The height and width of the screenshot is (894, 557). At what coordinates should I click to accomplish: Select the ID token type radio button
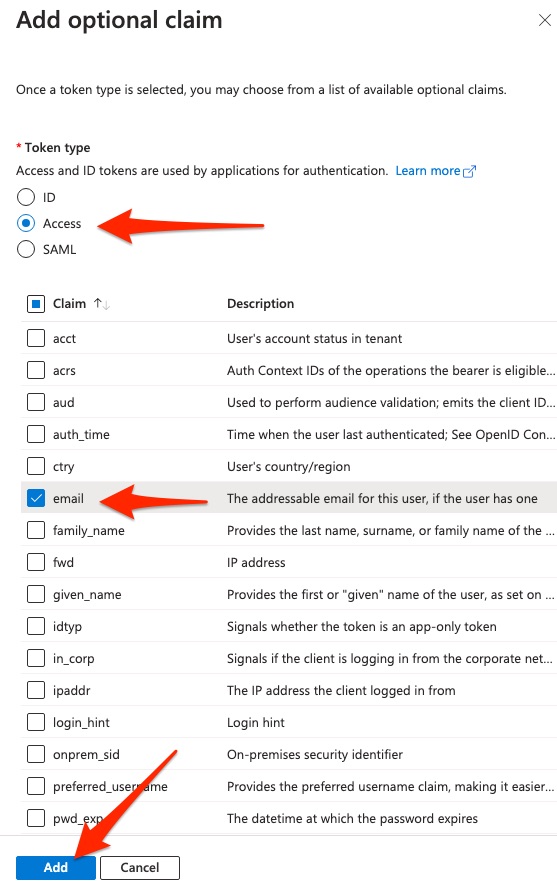point(26,197)
